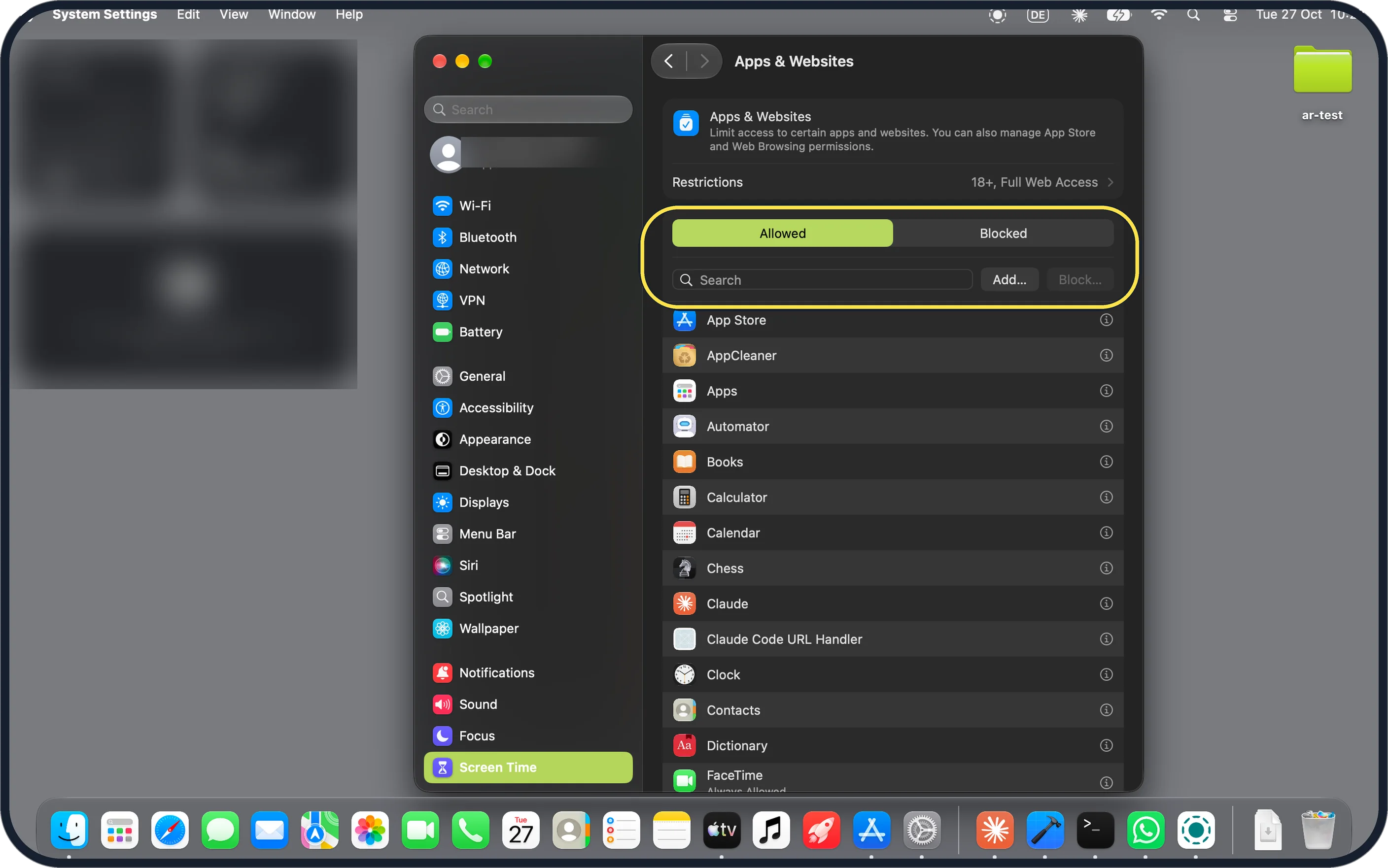Open info for AppCleaner row

click(1106, 356)
